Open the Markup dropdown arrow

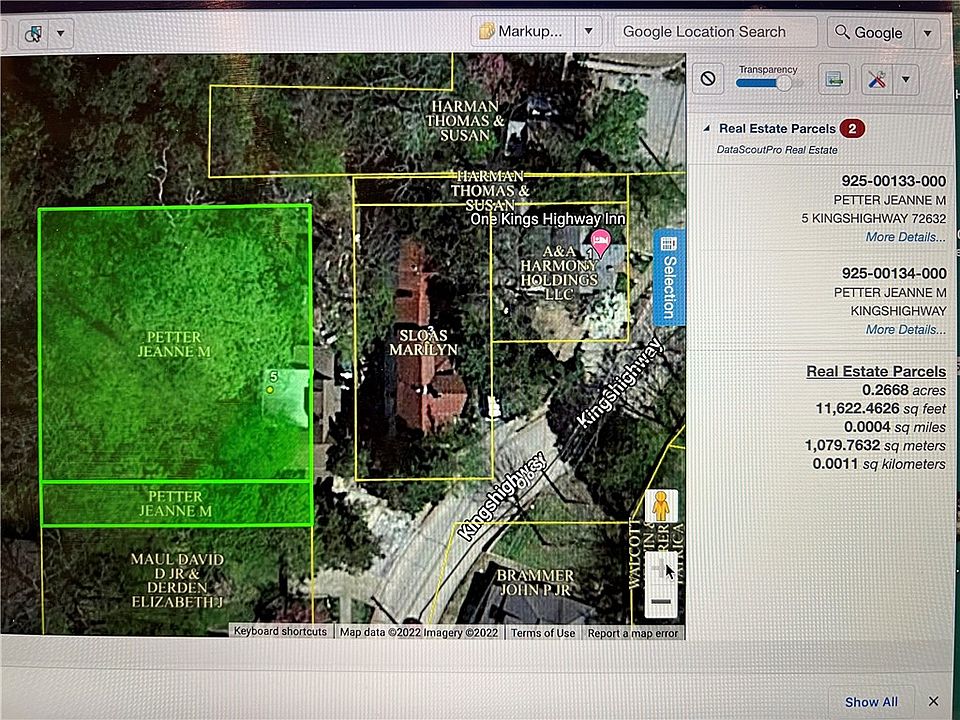pyautogui.click(x=589, y=31)
